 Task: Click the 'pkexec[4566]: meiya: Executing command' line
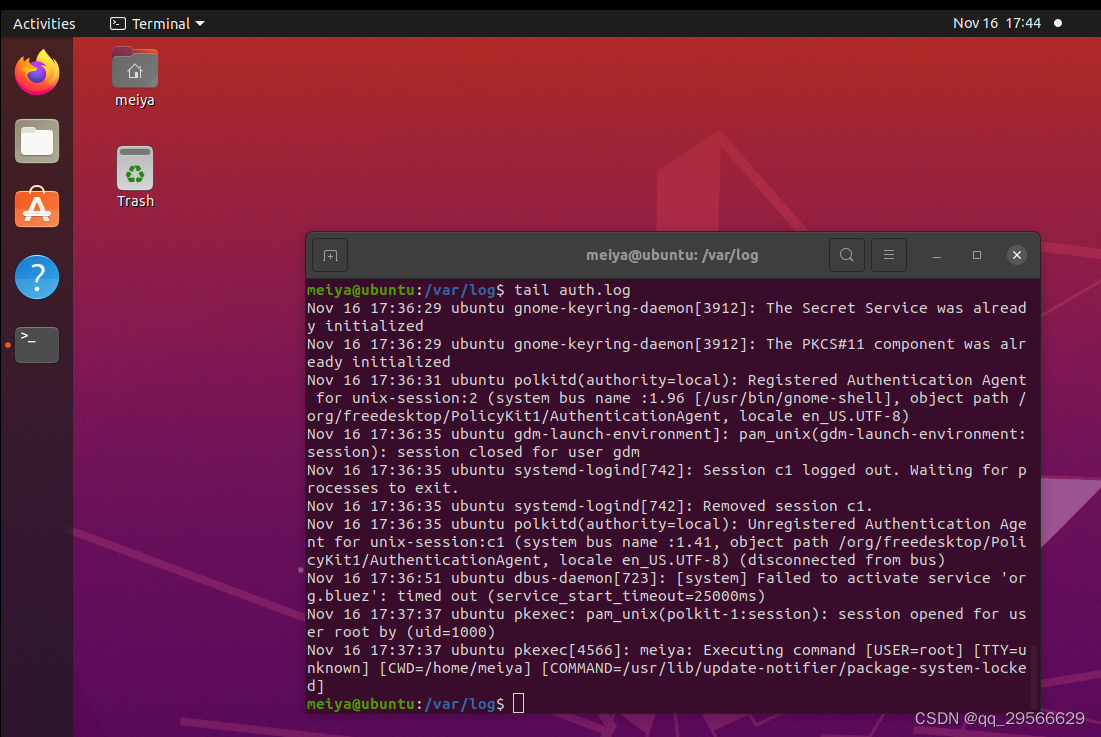coord(666,650)
